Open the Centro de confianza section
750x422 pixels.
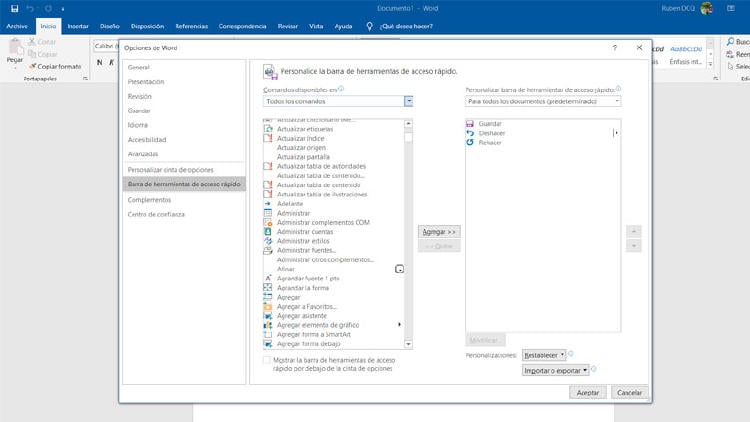(x=157, y=214)
